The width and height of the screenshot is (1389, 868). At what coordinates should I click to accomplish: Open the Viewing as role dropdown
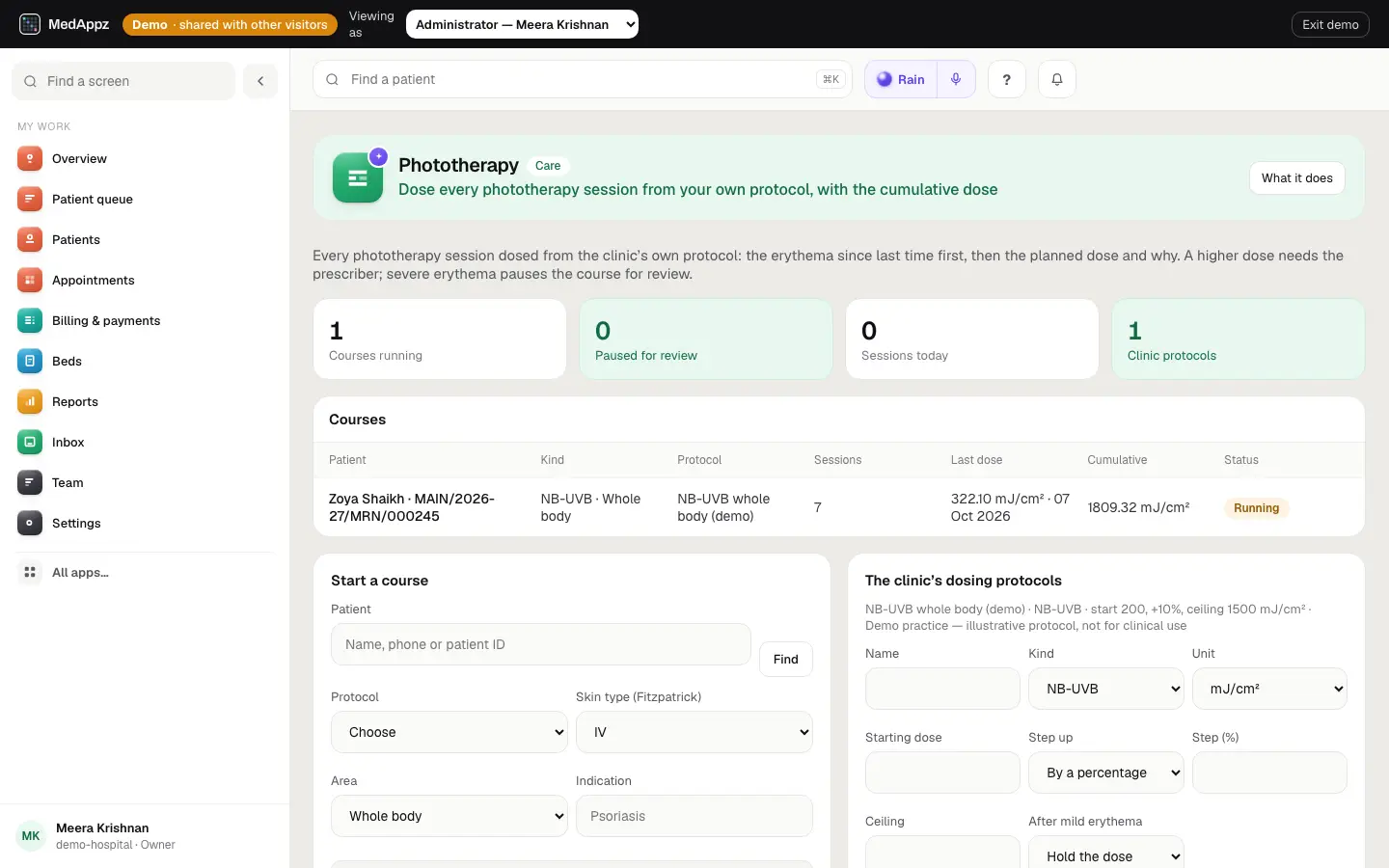522,24
